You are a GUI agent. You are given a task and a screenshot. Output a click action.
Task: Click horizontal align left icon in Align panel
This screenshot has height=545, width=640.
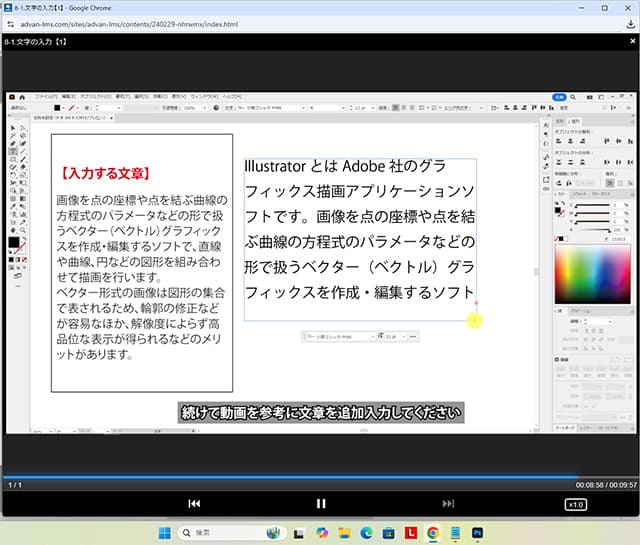(x=558, y=141)
